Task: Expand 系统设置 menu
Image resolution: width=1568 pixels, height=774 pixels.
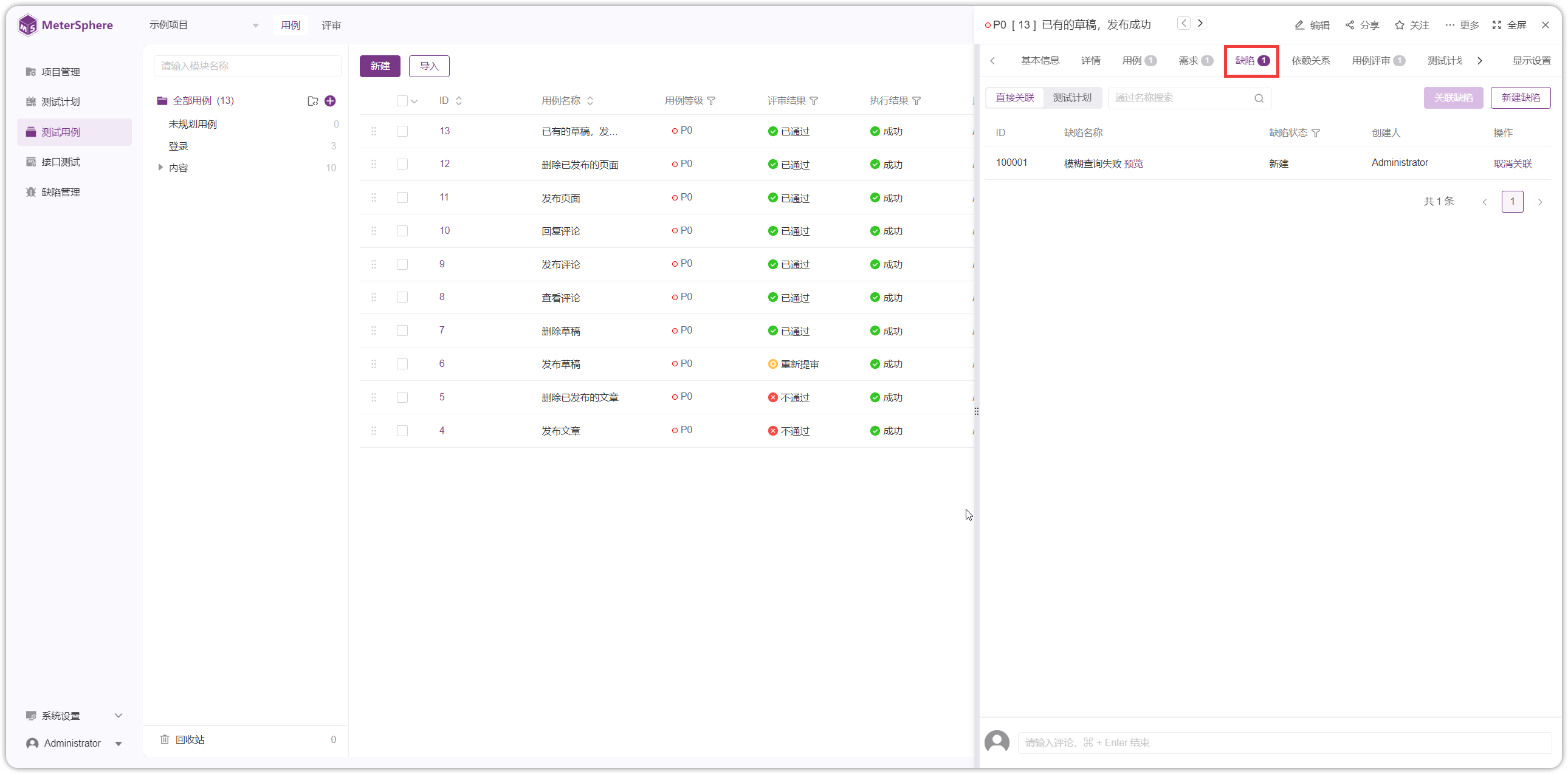Action: coord(74,716)
